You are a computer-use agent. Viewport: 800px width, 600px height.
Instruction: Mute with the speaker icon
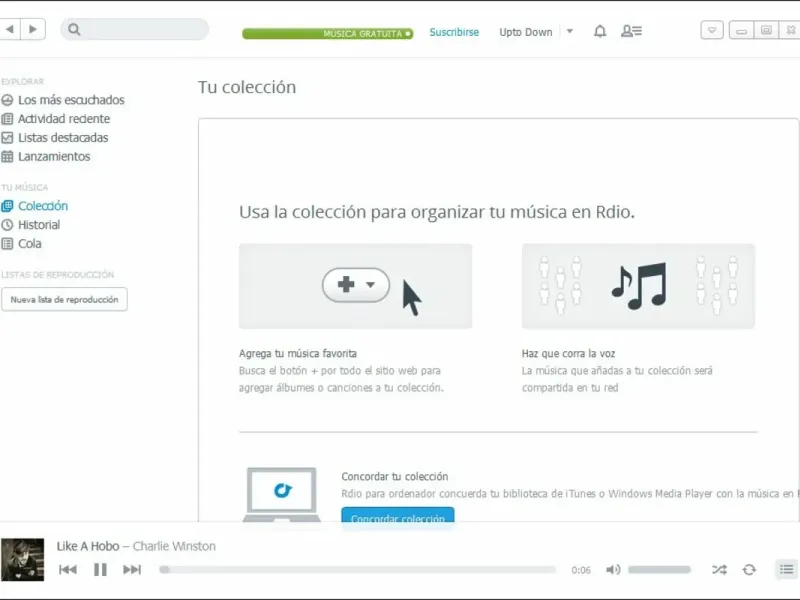point(613,569)
